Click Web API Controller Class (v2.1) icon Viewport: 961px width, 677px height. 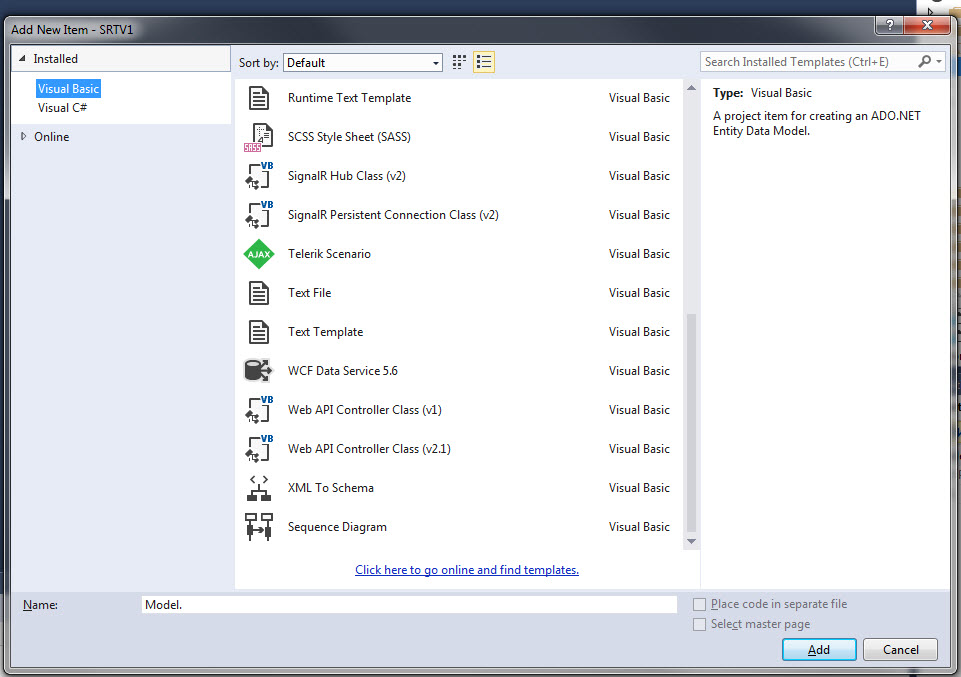(x=259, y=449)
